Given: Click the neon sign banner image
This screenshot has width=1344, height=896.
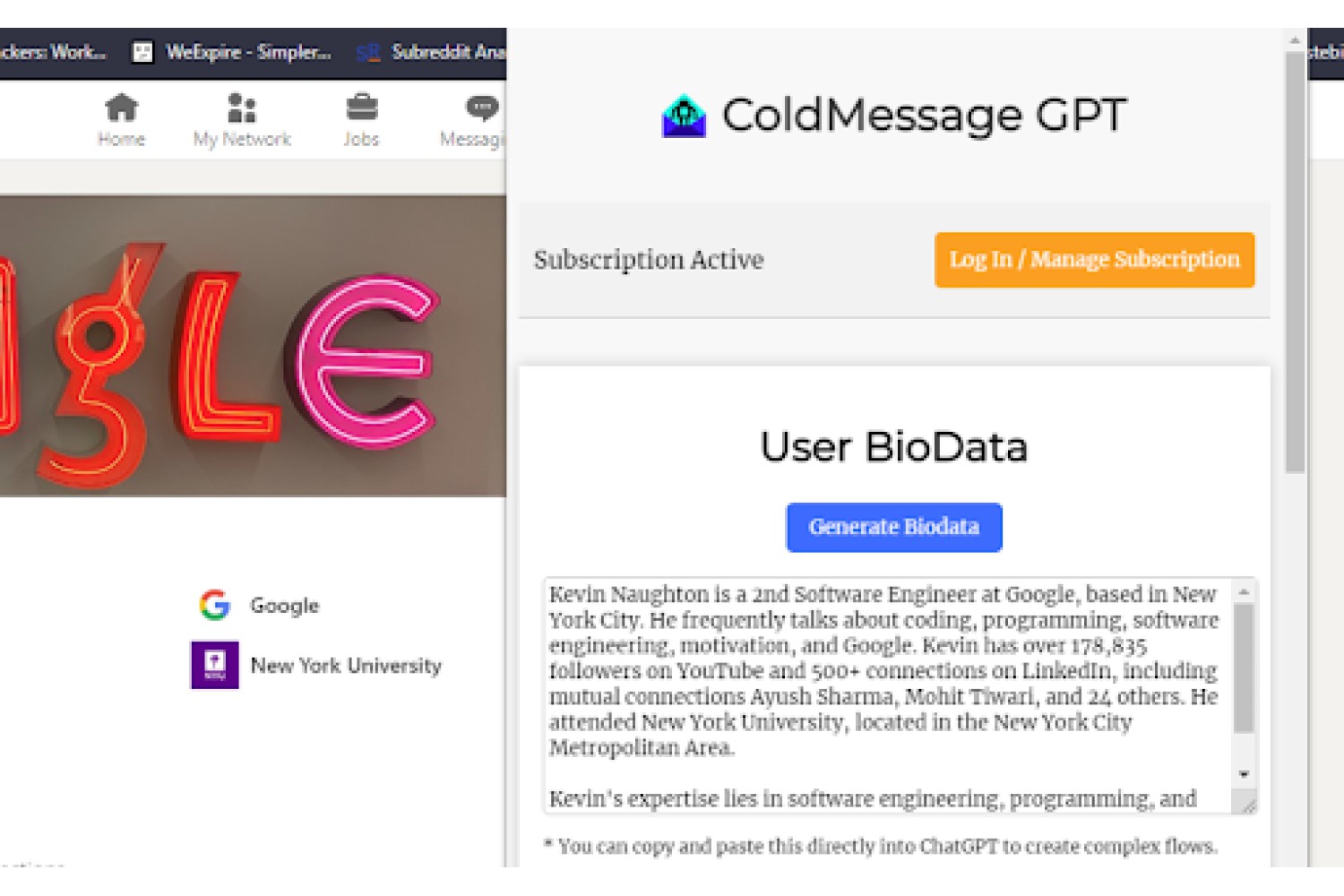Looking at the screenshot, I should (253, 346).
